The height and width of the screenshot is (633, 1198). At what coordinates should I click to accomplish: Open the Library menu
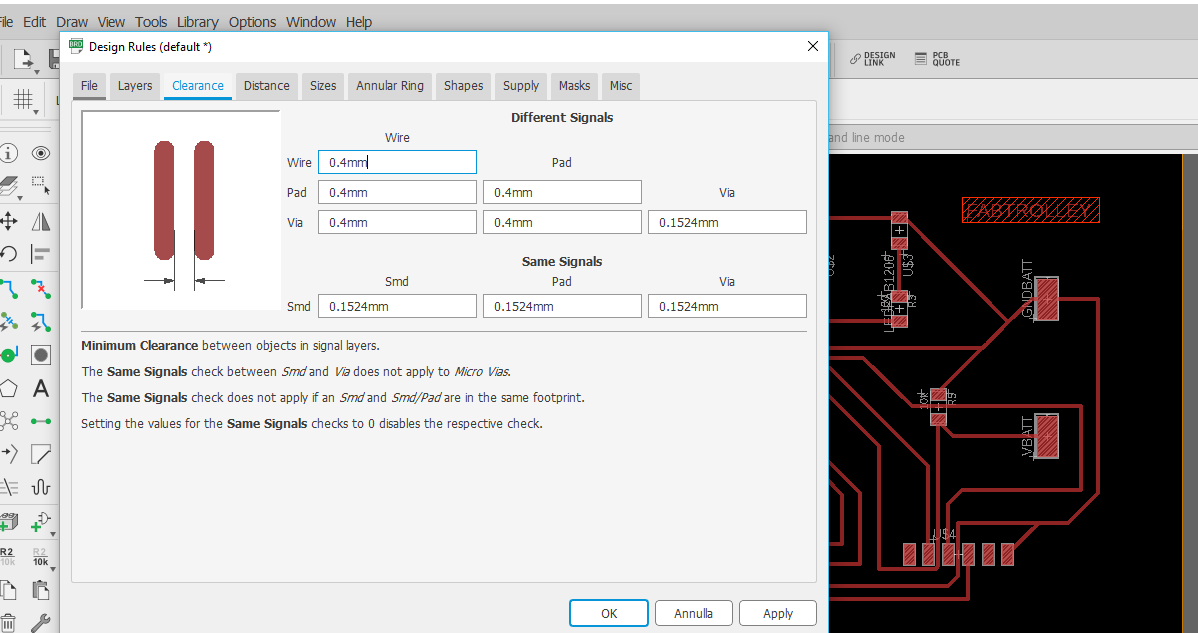[198, 22]
